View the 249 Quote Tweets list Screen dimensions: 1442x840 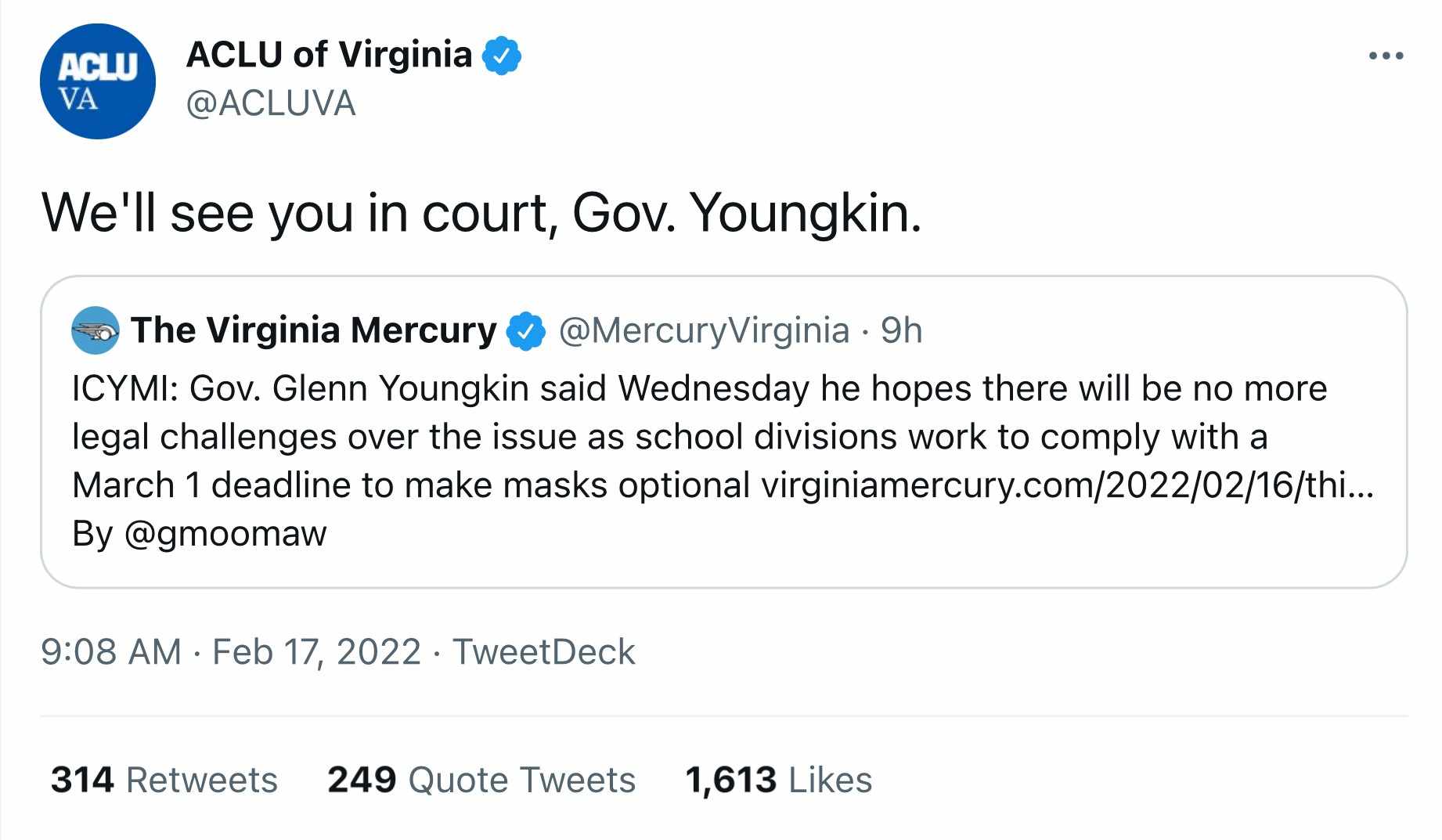pyautogui.click(x=481, y=780)
